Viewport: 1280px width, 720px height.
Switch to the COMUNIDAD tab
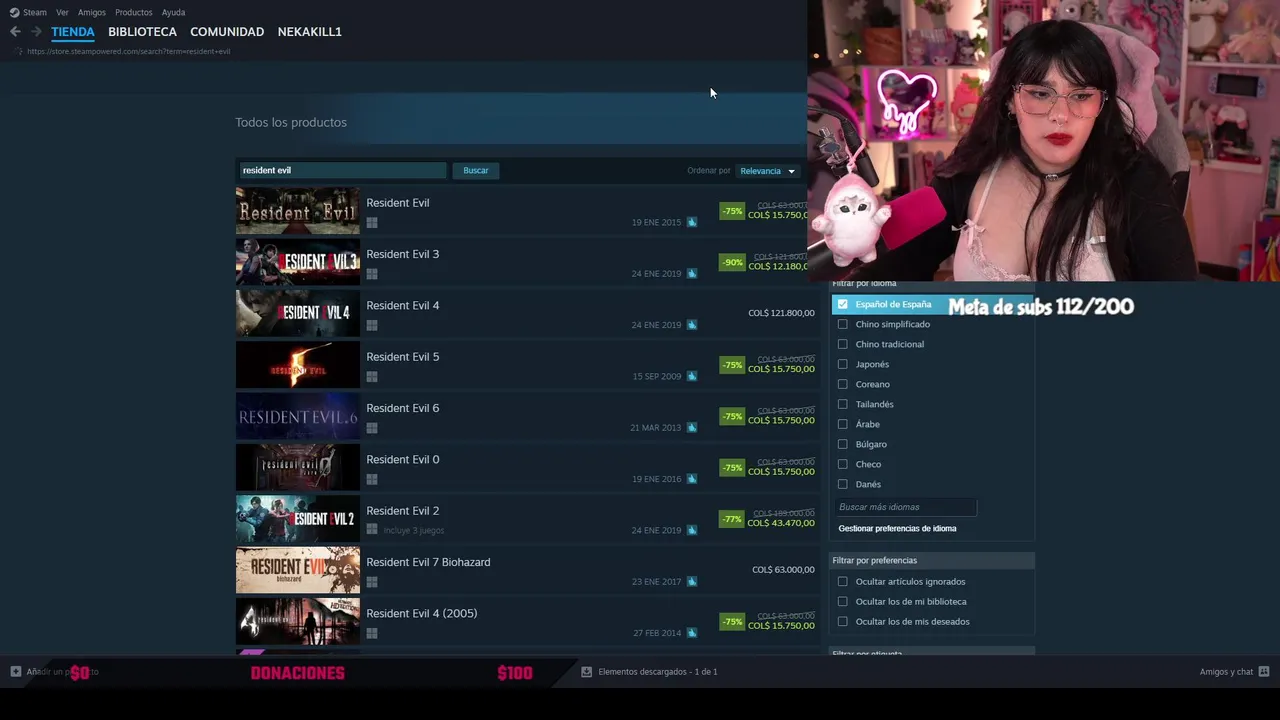click(227, 32)
